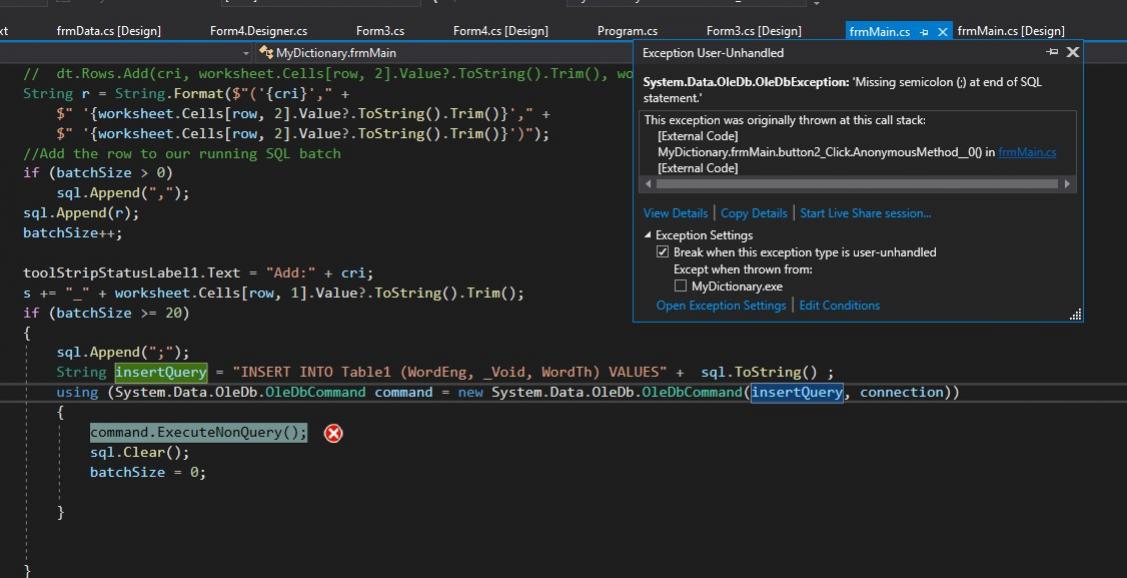Close the frmMain.cs tab
The width and height of the screenshot is (1127, 578).
tap(942, 32)
